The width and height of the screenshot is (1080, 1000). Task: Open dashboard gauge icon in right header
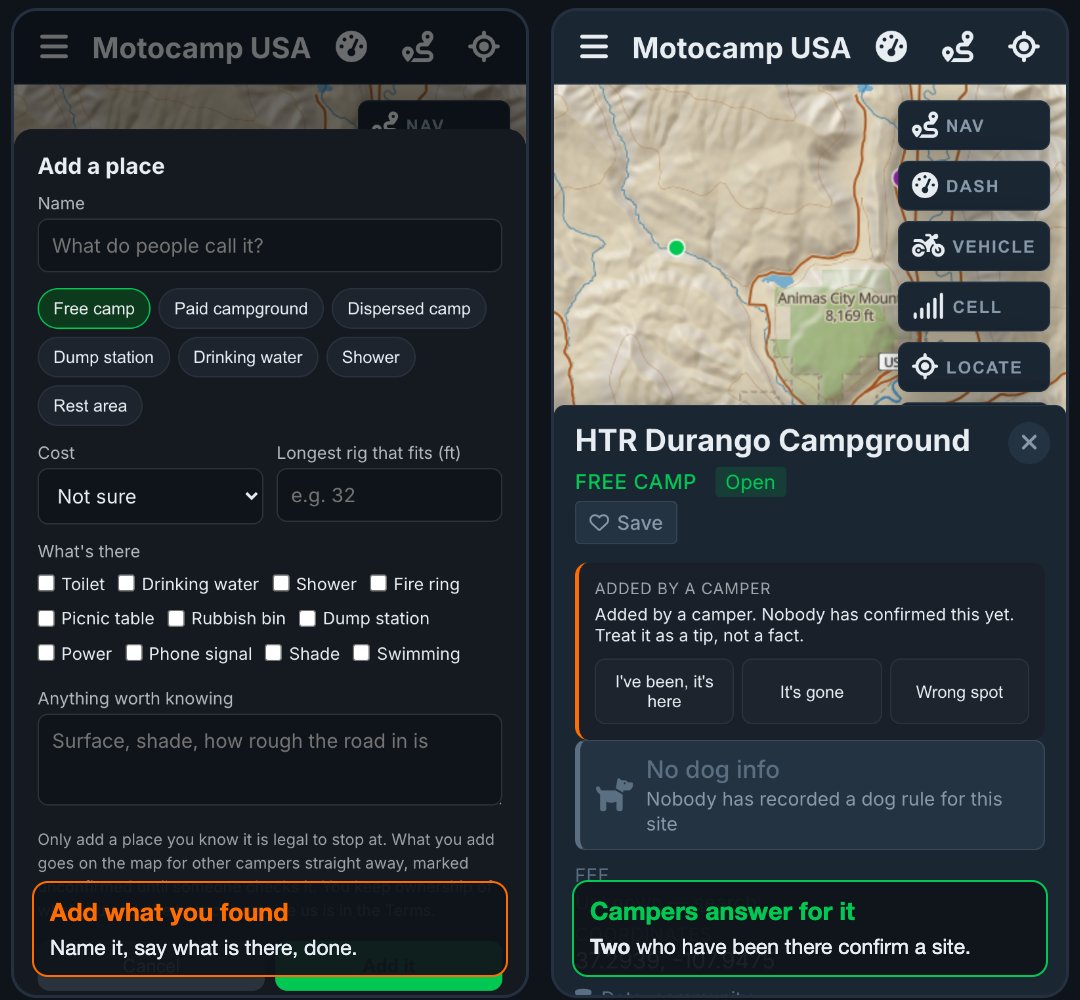pyautogui.click(x=891, y=48)
